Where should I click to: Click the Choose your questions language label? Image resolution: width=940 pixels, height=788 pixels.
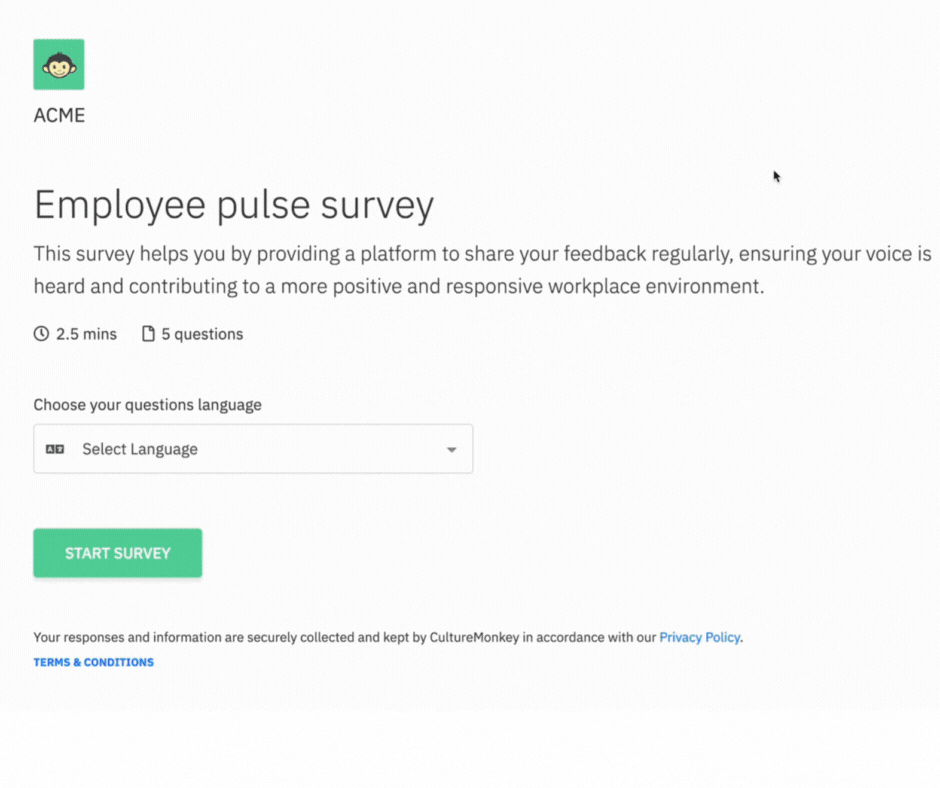[x=147, y=404]
